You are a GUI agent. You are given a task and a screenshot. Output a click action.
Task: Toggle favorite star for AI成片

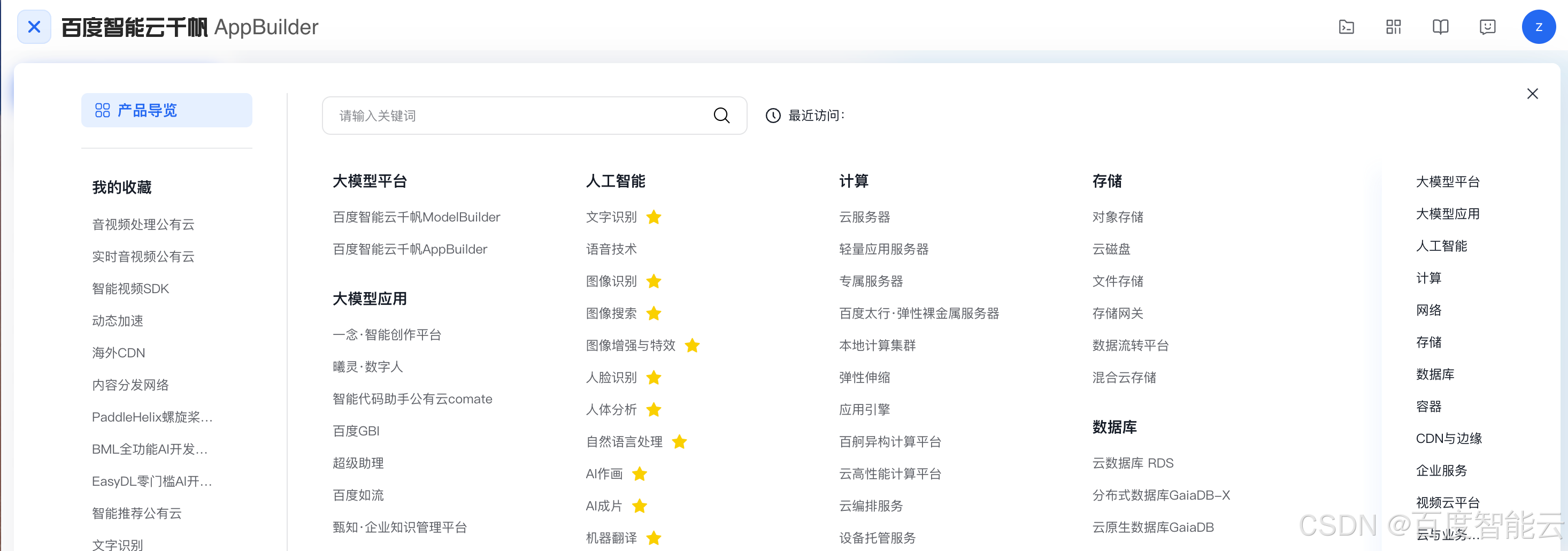click(x=639, y=506)
